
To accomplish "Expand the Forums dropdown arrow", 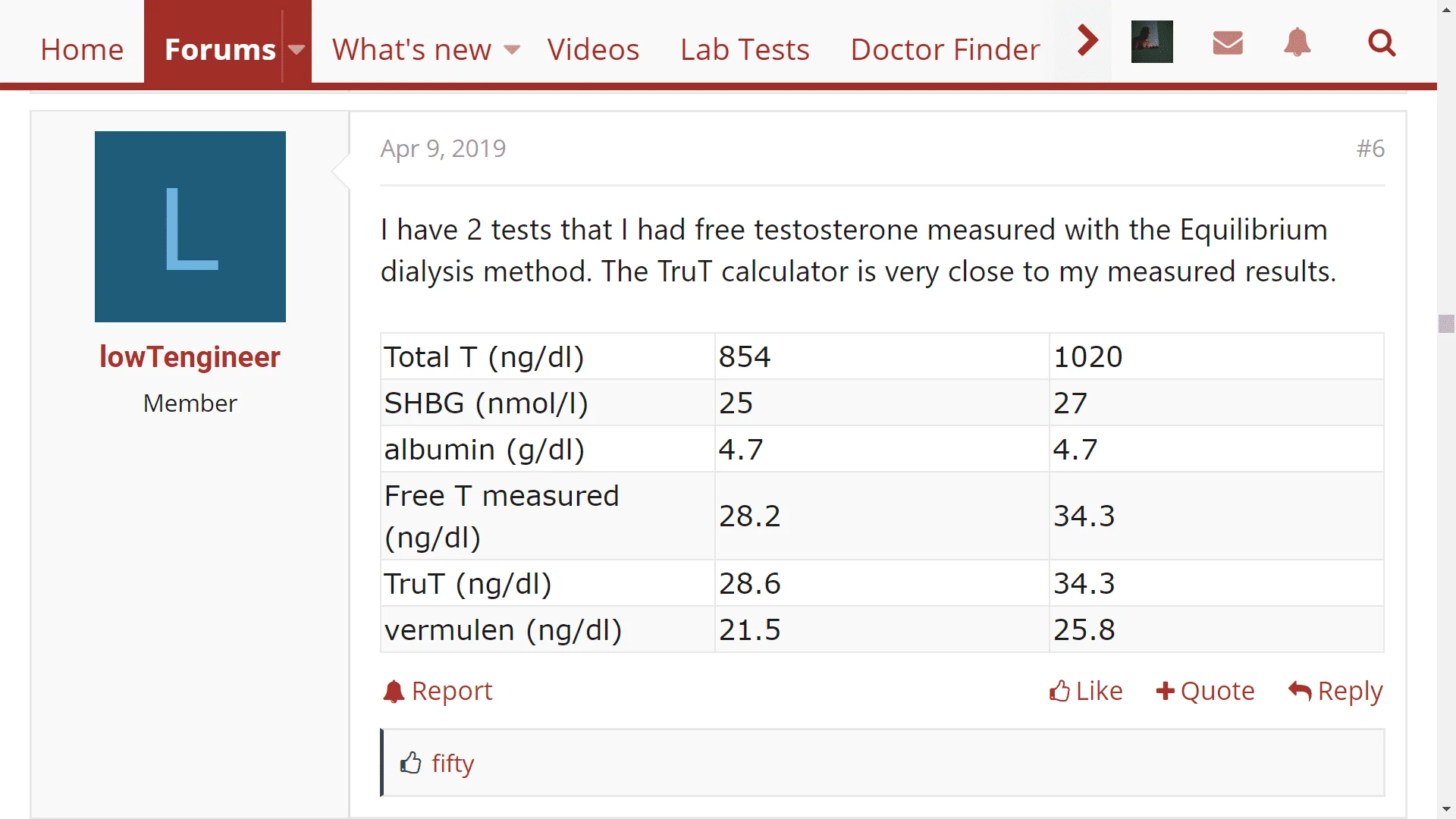I will coord(297,50).
